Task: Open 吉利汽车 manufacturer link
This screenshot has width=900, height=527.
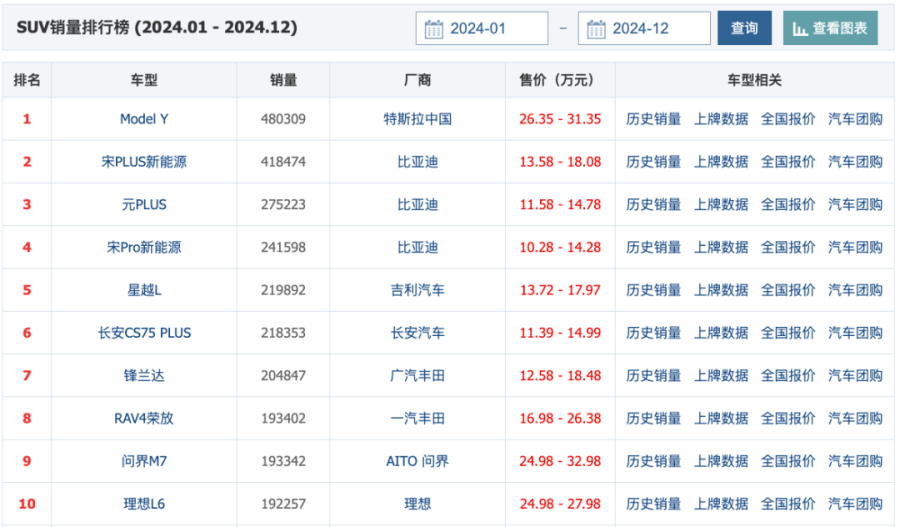Action: point(418,290)
